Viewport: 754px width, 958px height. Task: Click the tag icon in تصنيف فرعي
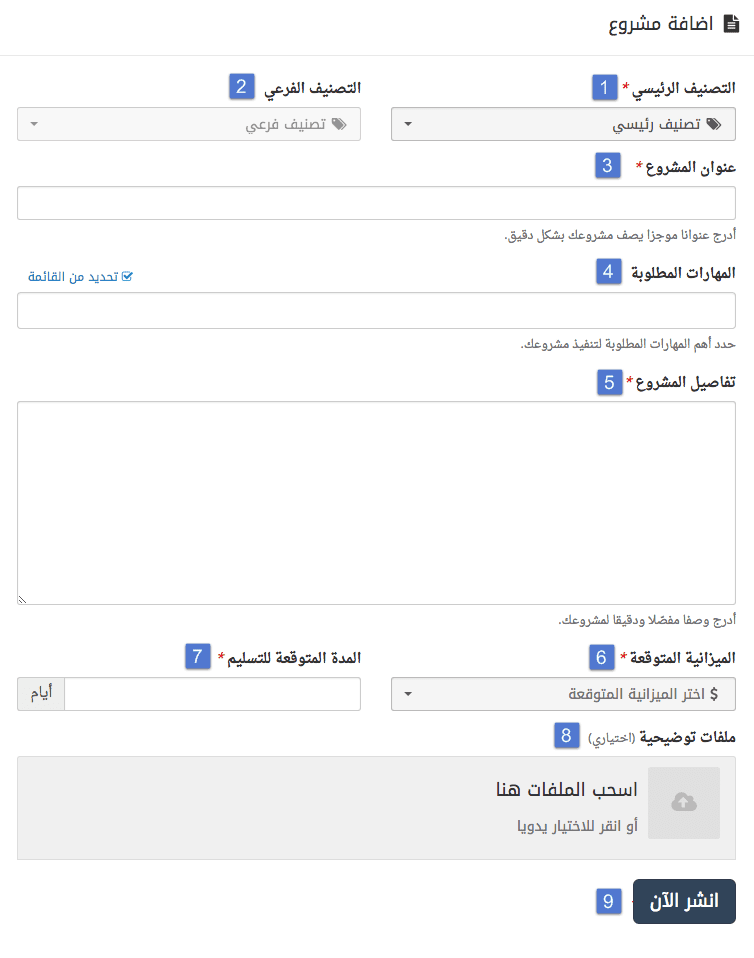point(338,125)
